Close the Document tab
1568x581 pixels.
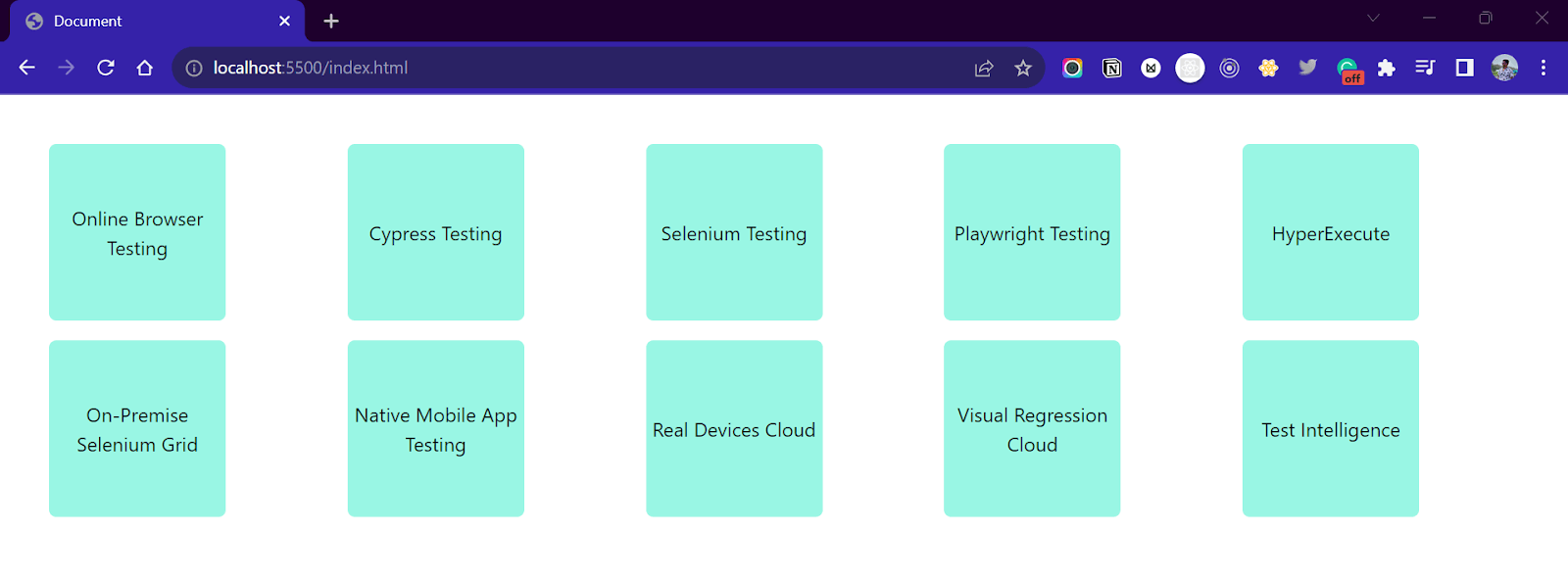(284, 21)
